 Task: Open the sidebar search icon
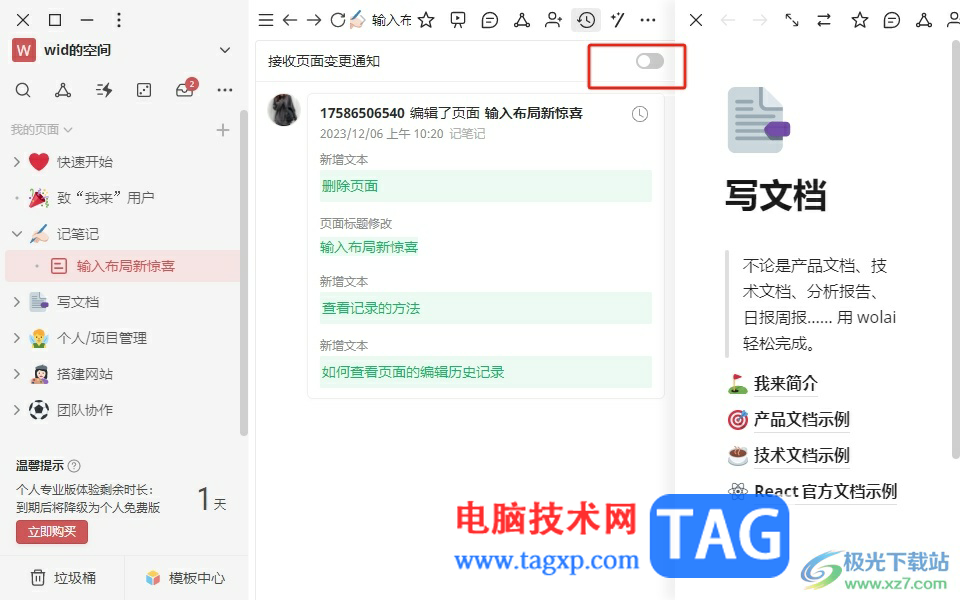click(23, 91)
